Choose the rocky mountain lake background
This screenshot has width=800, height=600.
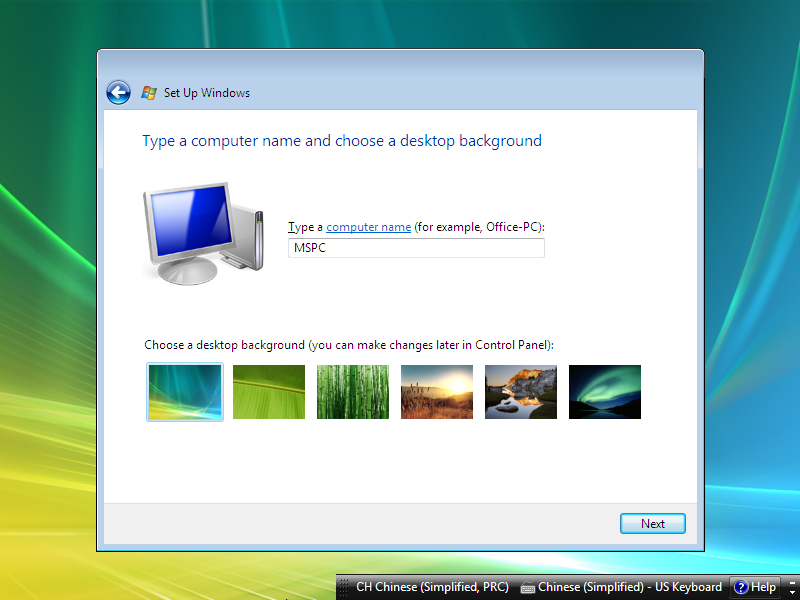521,392
